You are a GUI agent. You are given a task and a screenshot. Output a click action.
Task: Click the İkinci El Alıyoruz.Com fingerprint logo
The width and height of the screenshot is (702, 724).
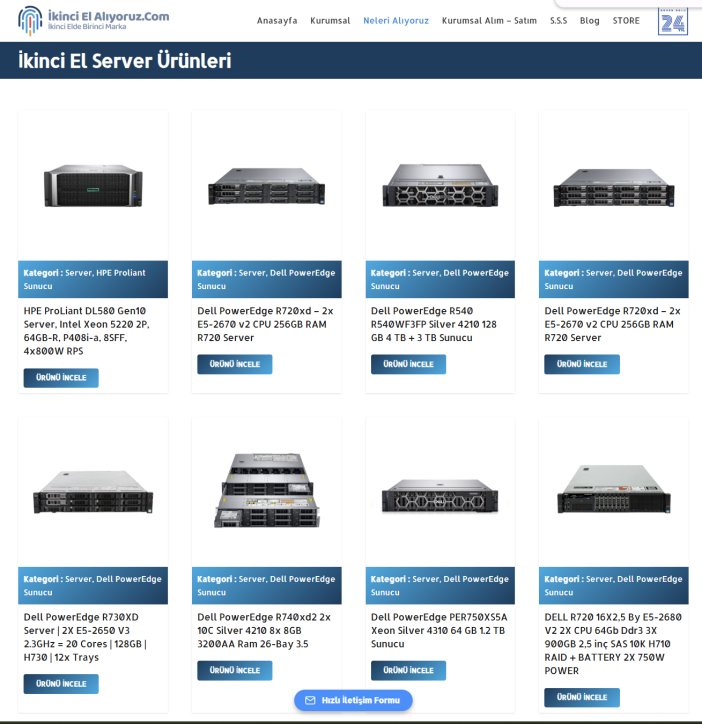pos(30,20)
